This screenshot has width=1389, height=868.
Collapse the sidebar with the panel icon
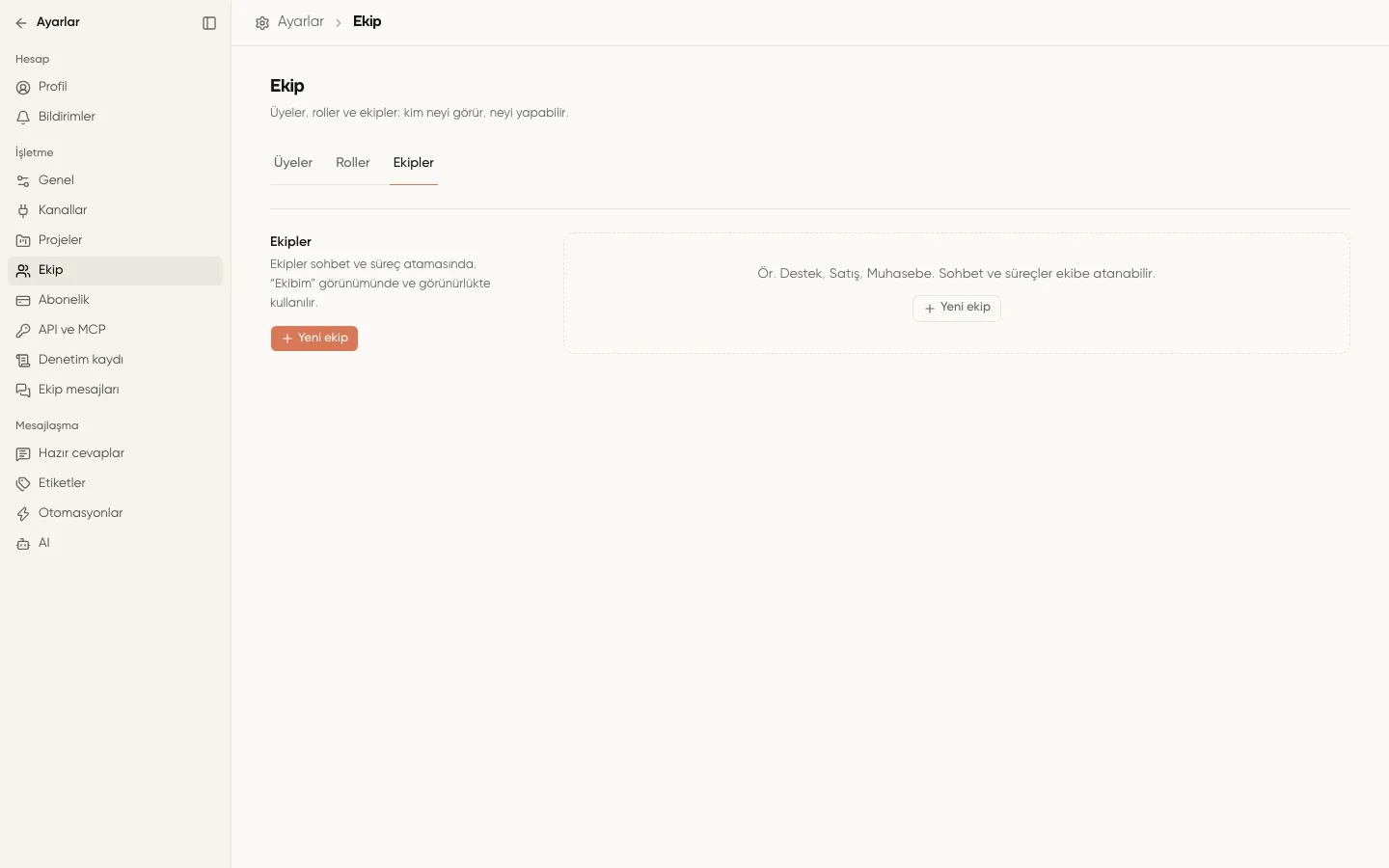[209, 23]
